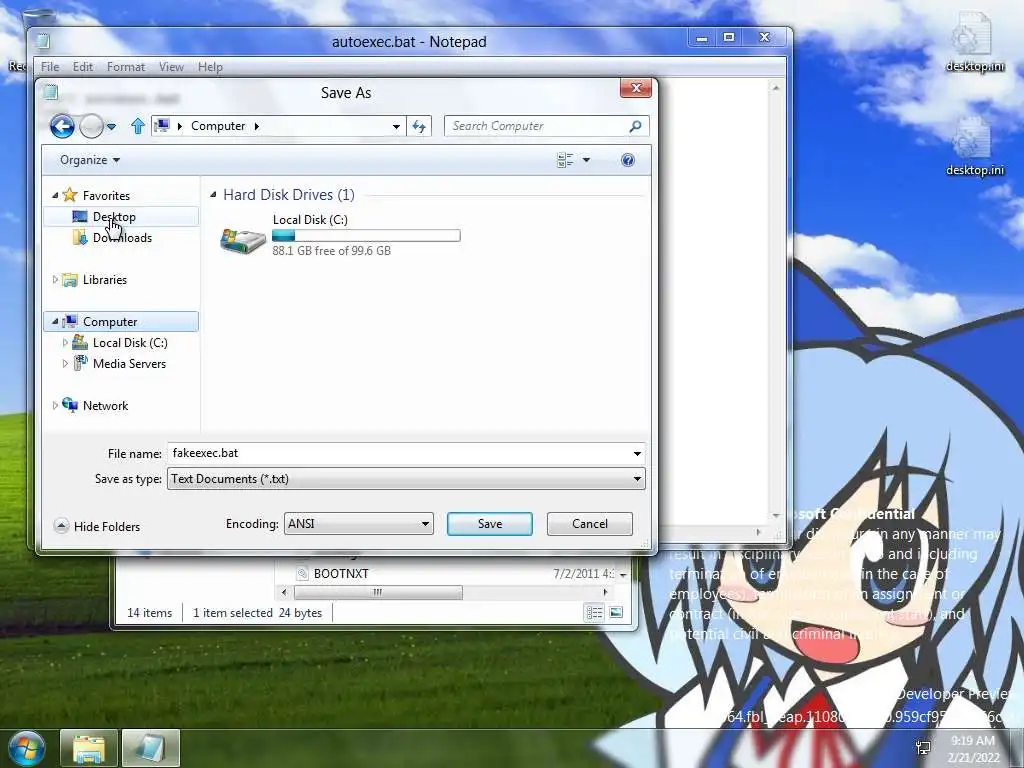This screenshot has height=768, width=1024.
Task: Click the Cancel button
Action: [590, 524]
